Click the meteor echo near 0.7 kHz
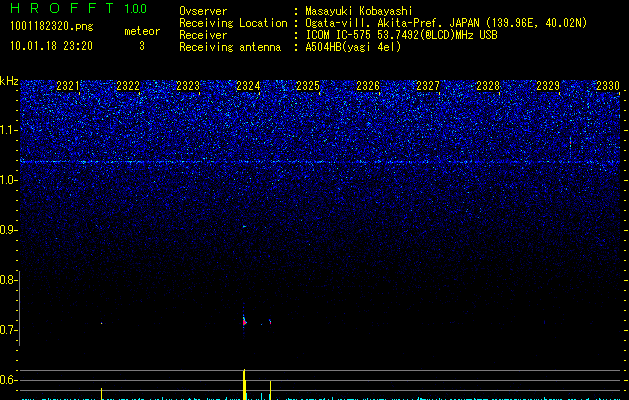Viewport: 629px width, 400px height. 245,320
